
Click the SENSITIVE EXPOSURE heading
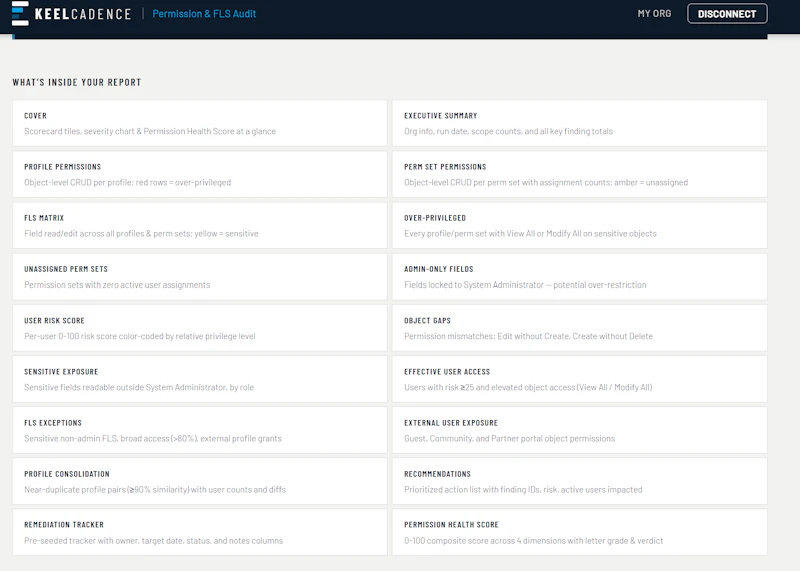pyautogui.click(x=61, y=371)
